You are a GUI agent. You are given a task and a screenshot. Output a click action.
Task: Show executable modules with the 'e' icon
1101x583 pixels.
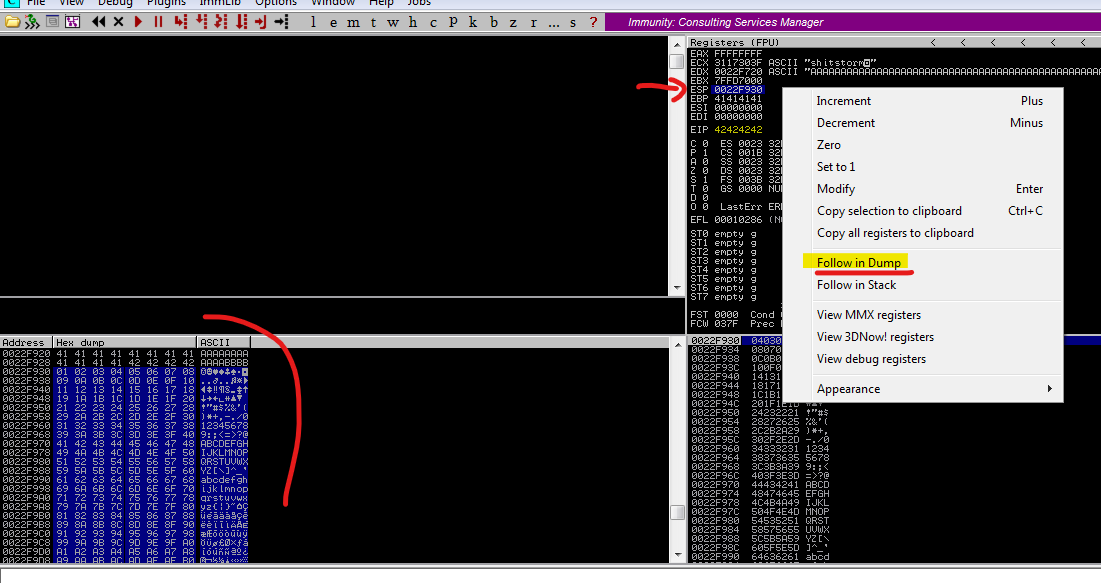point(333,22)
